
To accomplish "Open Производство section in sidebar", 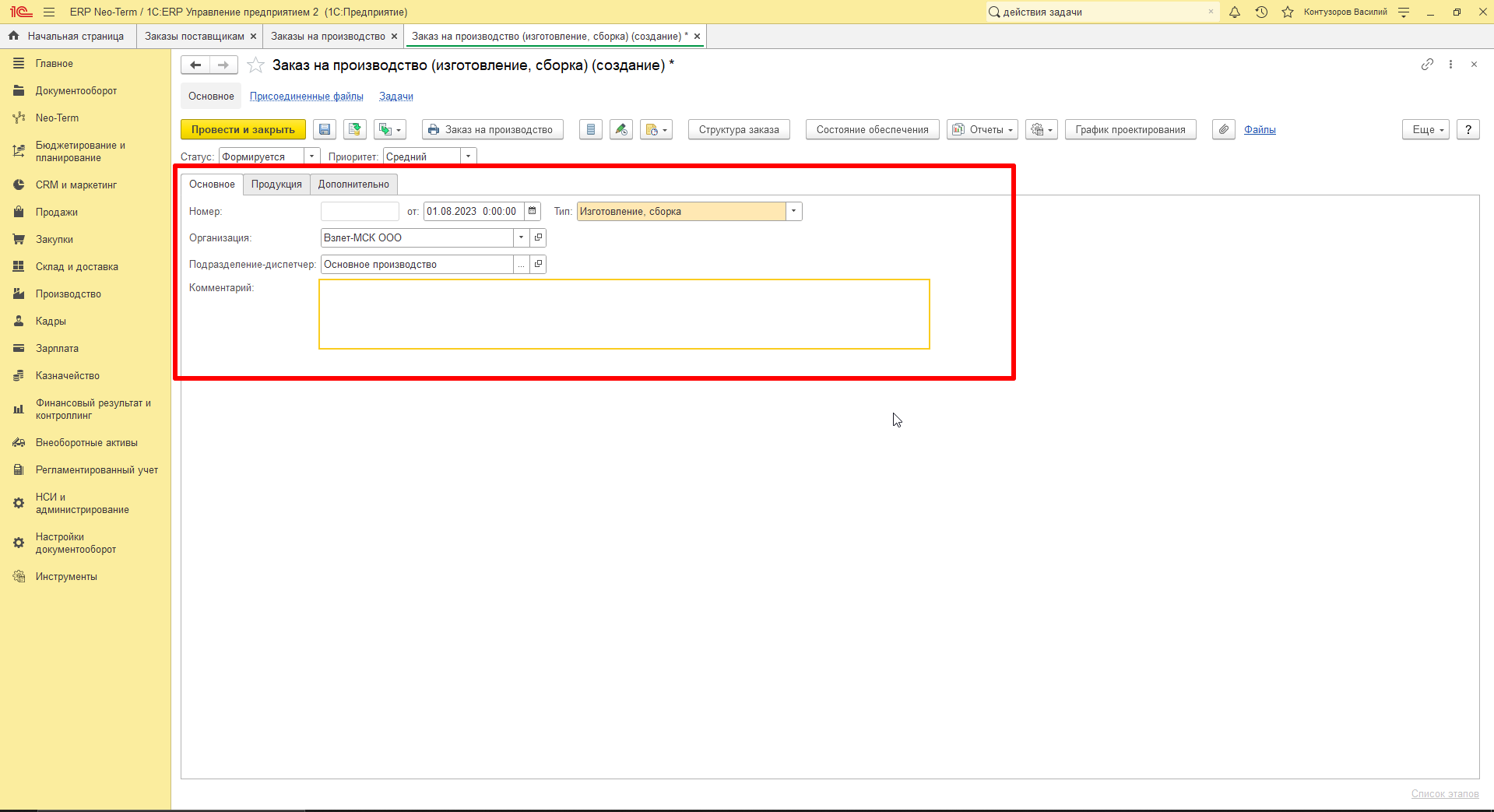I will [69, 294].
